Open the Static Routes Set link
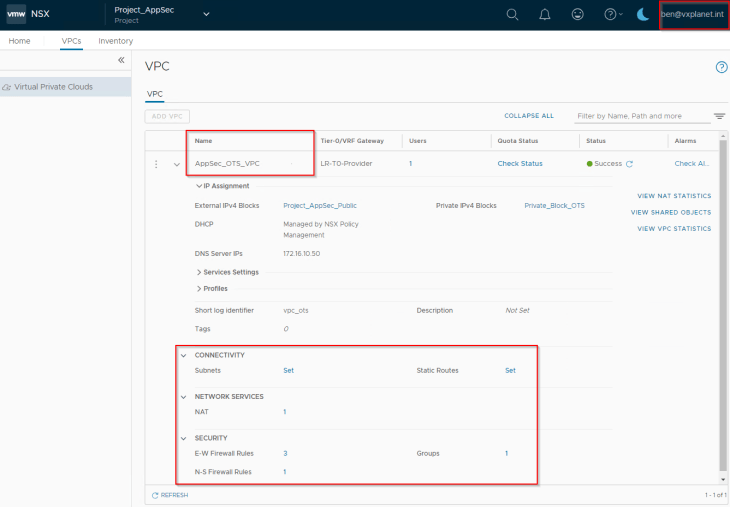The width and height of the screenshot is (730, 507). coord(510,371)
